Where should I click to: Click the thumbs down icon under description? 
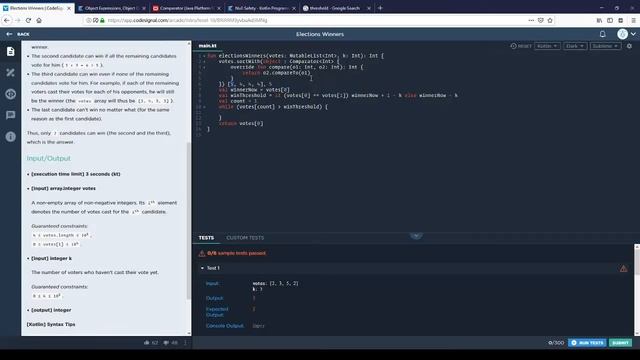pos(166,343)
